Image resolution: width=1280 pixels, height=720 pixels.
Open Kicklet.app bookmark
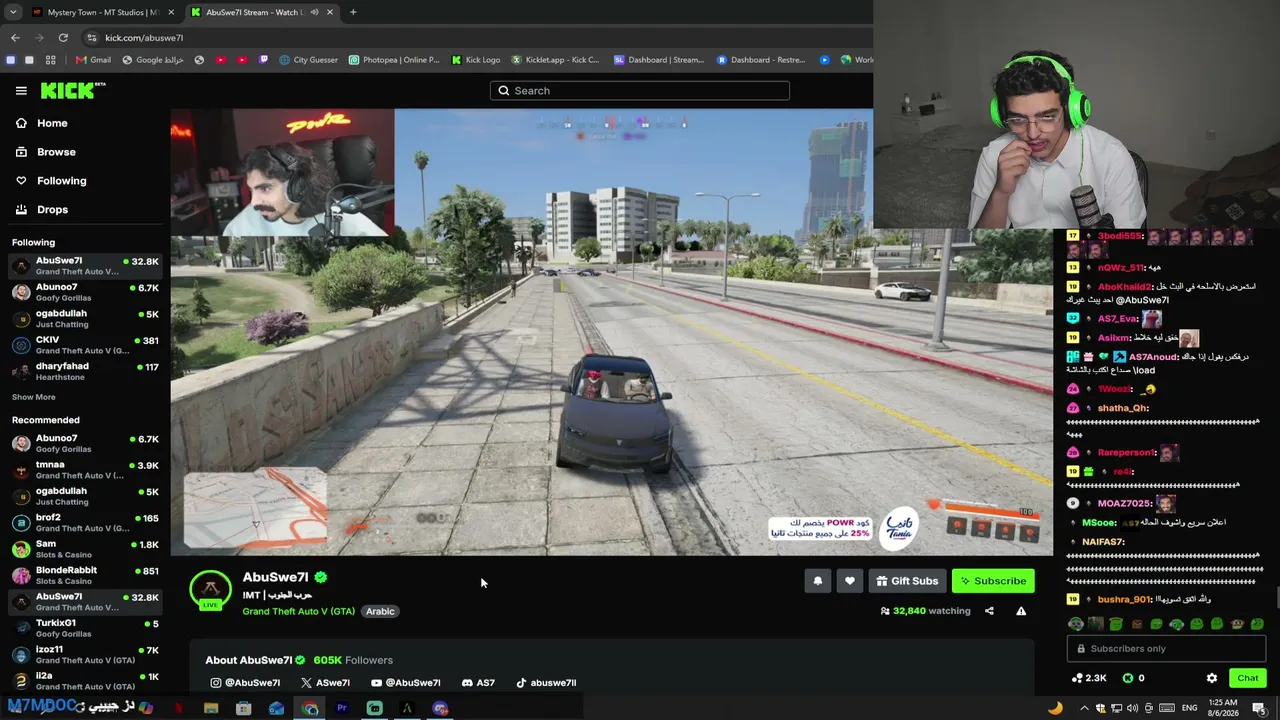[556, 60]
